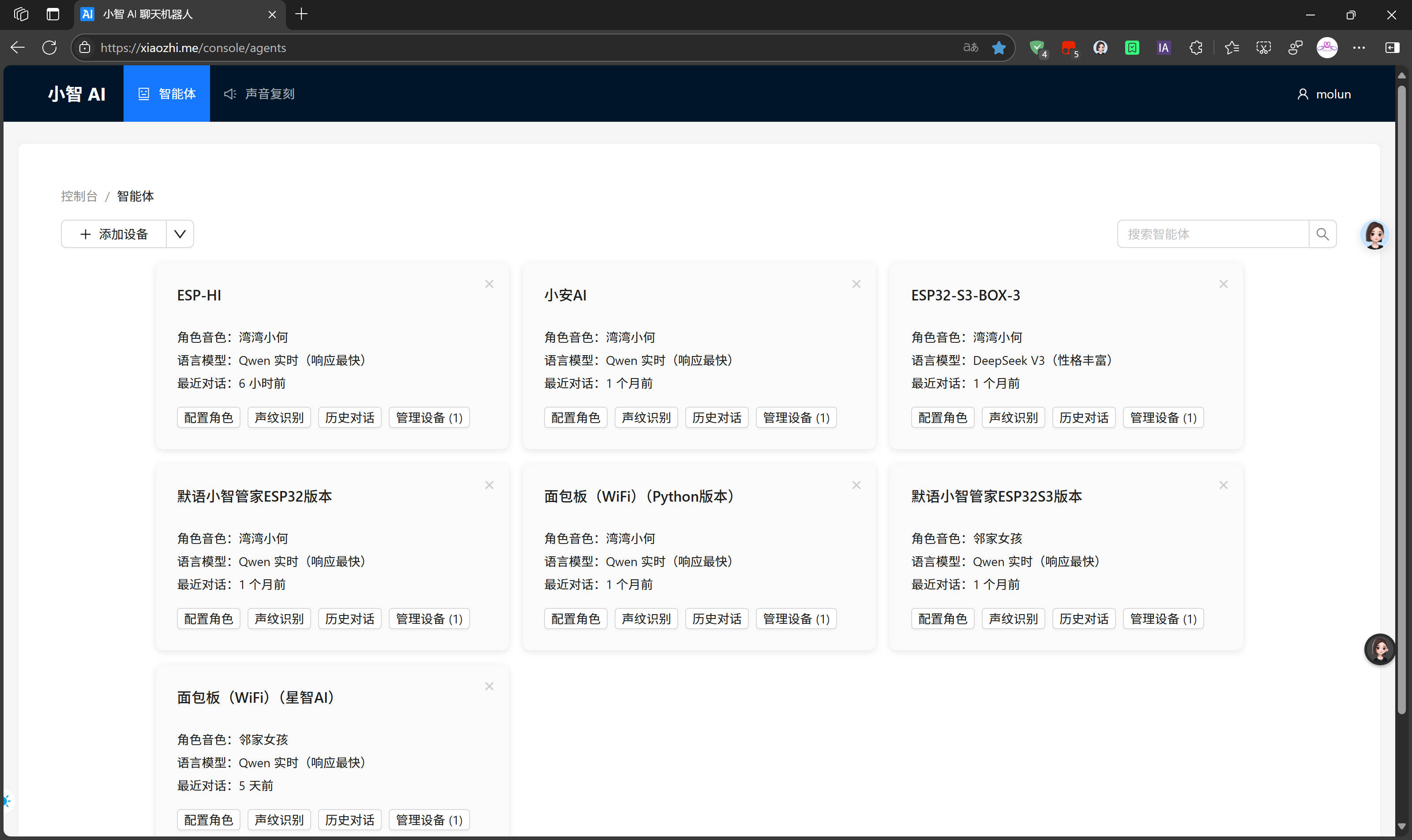Viewport: 1412px width, 840px height.
Task: Open the molun user account menu
Action: [x=1324, y=94]
